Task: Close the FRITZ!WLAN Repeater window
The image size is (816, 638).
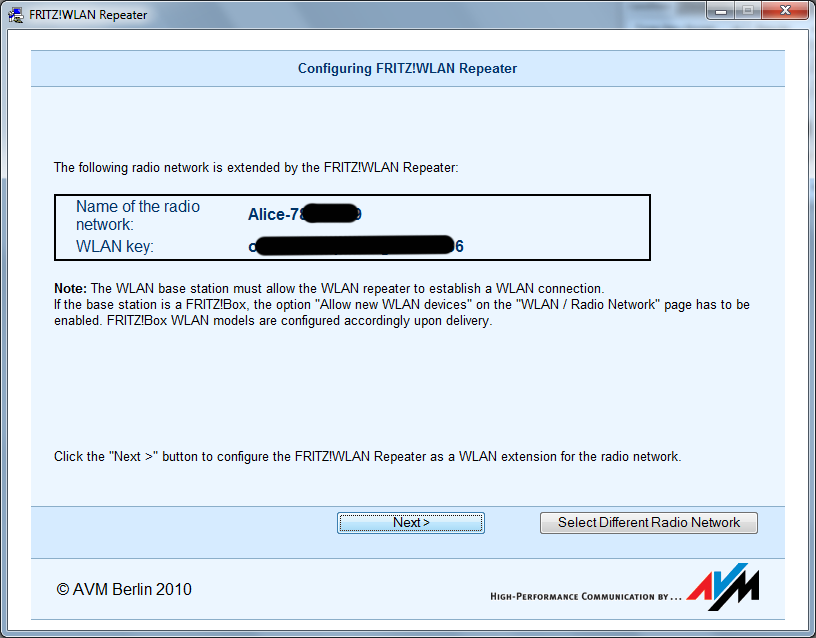Action: click(781, 11)
